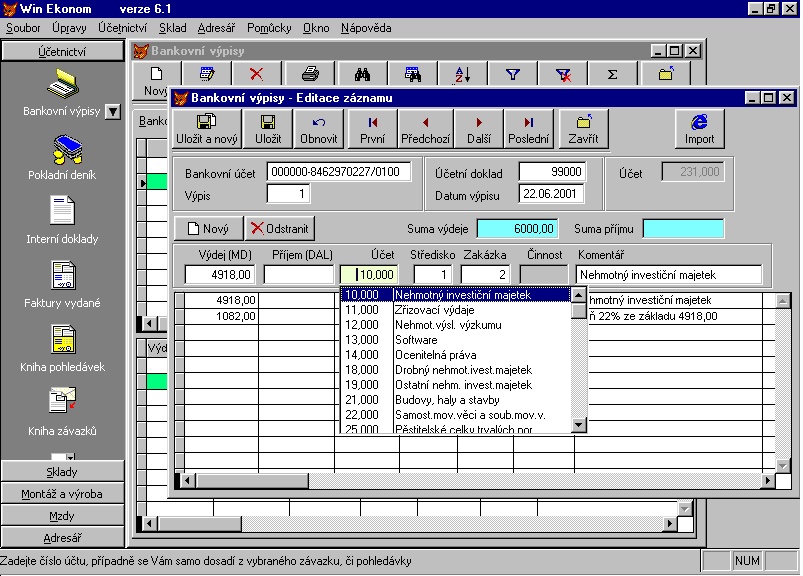Viewport: 803px width, 576px height.
Task: Expand the Bankovní výpisy sidebar dropdown arrow
Action: pyautogui.click(x=113, y=111)
